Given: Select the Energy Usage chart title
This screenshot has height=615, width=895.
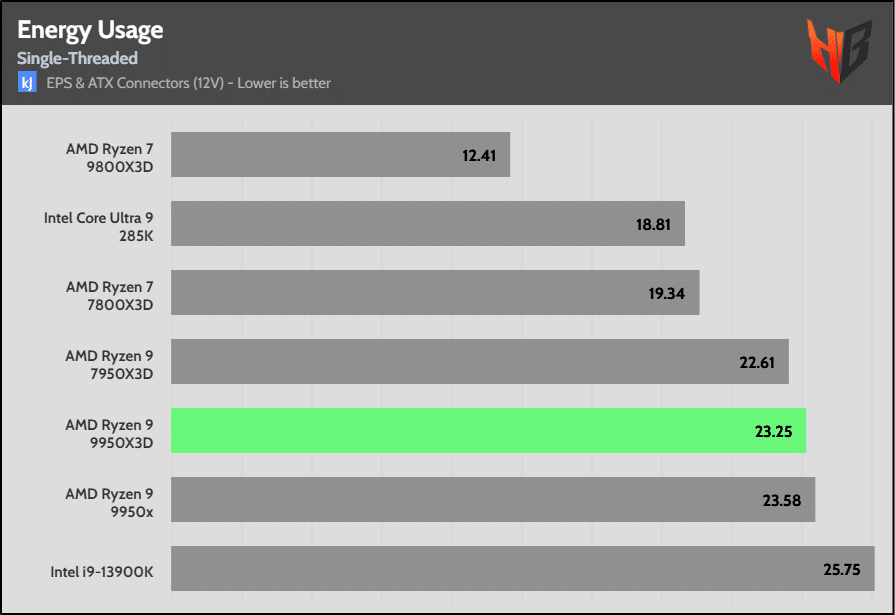Looking at the screenshot, I should 90,30.
